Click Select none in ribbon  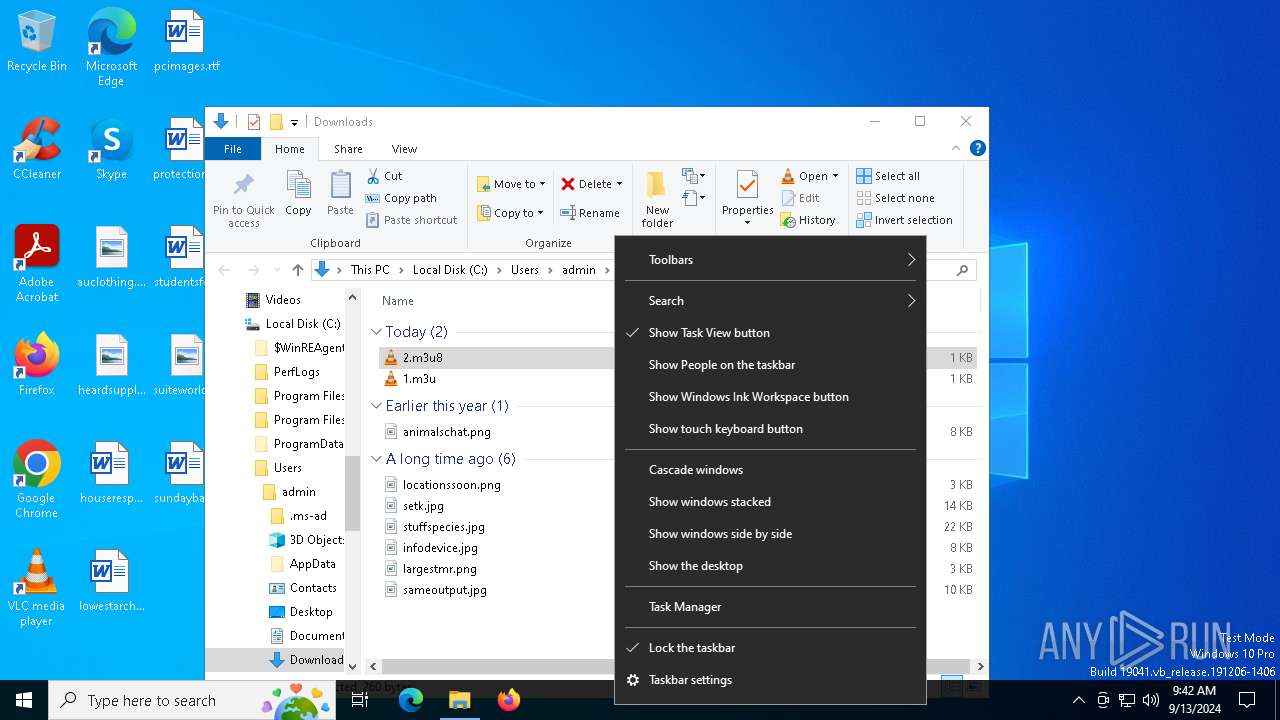[x=895, y=198]
